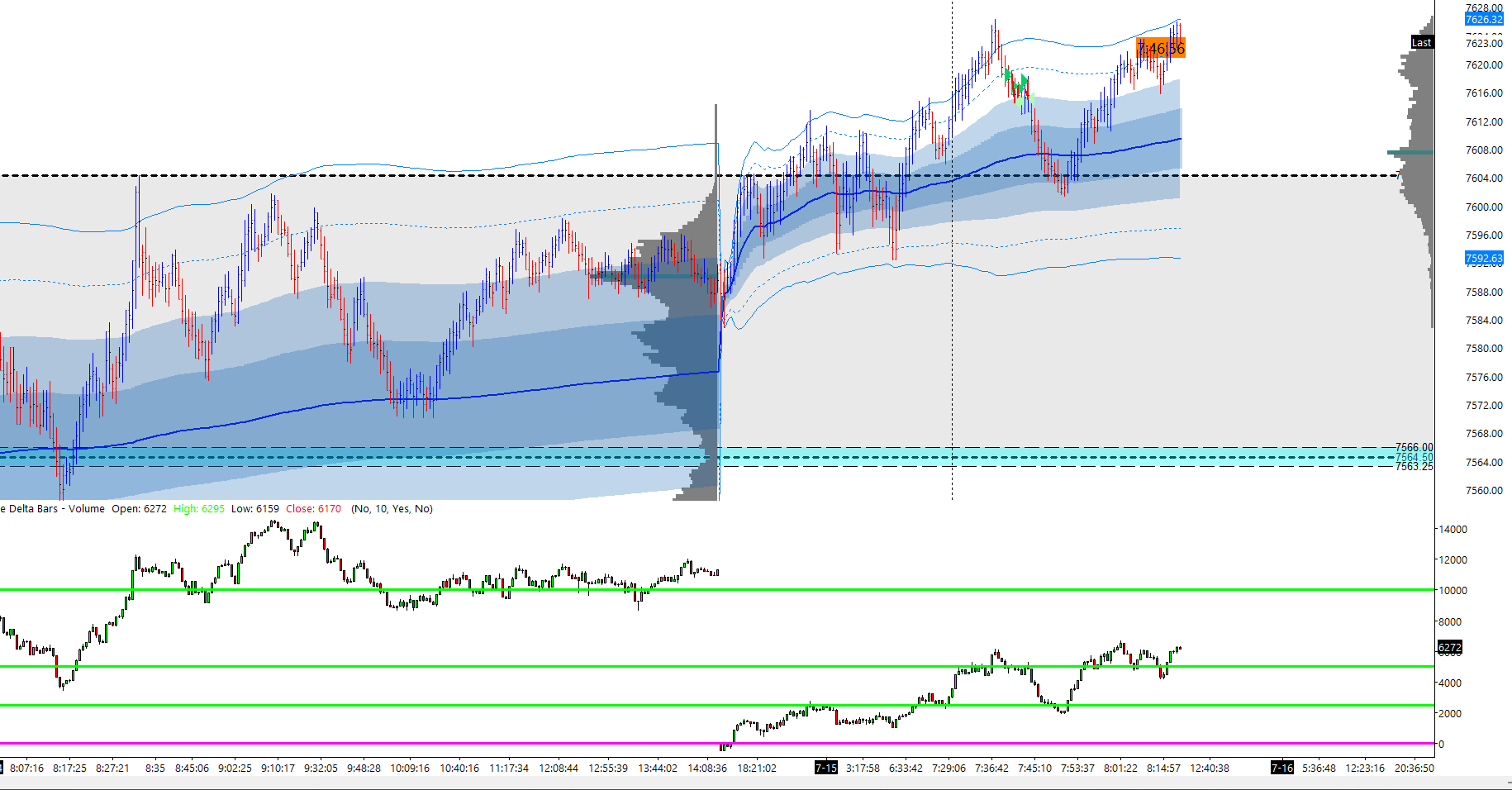
Task: Click the 7584.00 price scale label
Action: (1484, 321)
